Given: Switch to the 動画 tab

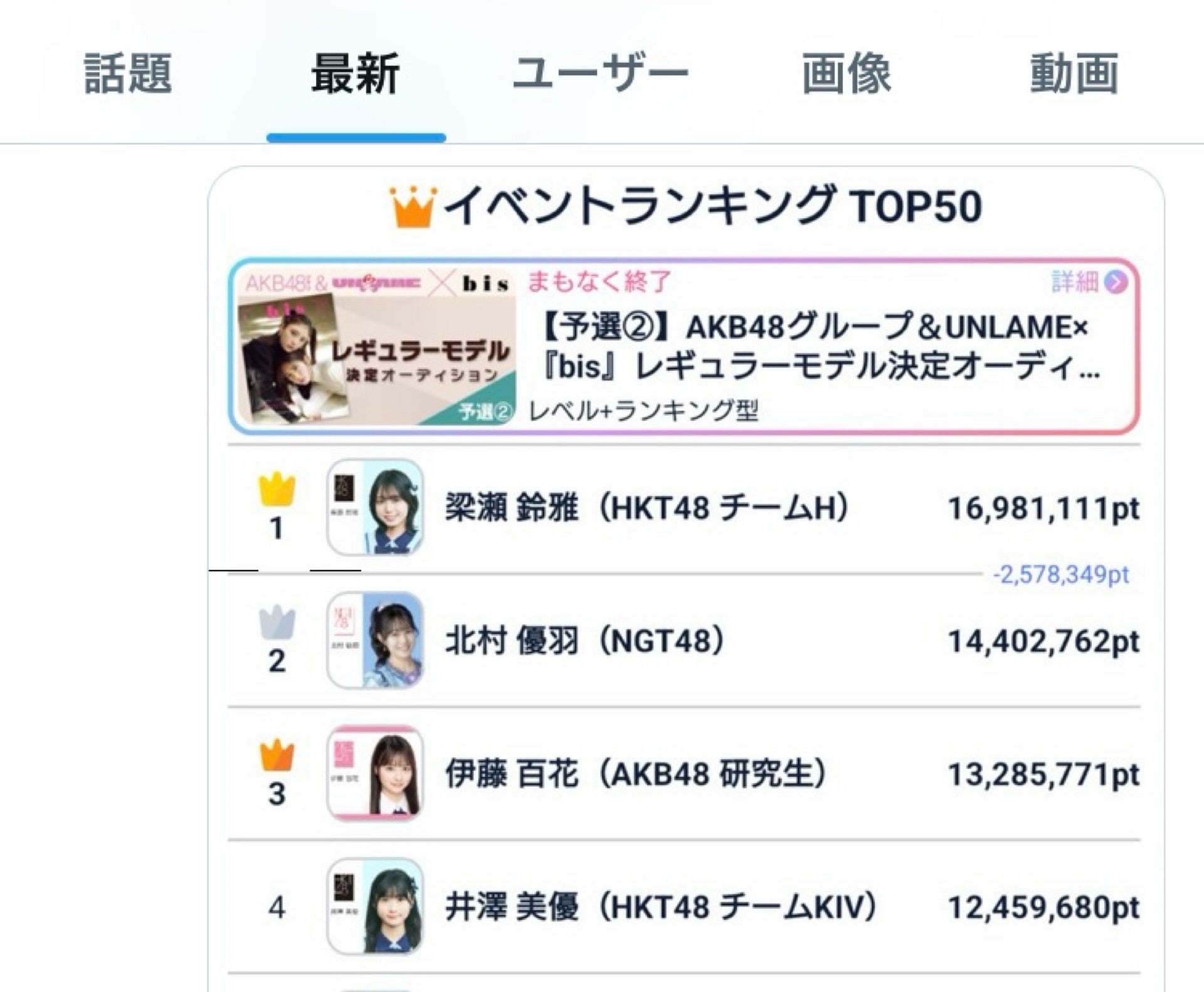Looking at the screenshot, I should coord(1074,74).
